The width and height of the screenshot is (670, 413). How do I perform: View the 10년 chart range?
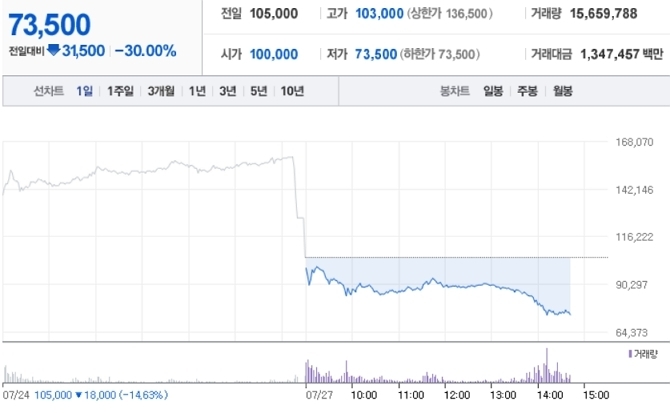(292, 92)
